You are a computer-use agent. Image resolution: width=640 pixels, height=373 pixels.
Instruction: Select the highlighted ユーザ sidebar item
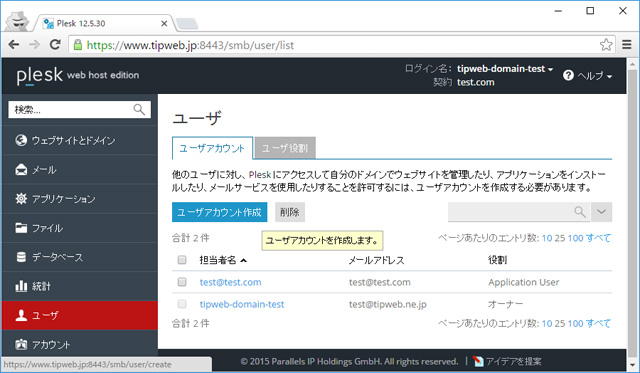click(x=80, y=315)
